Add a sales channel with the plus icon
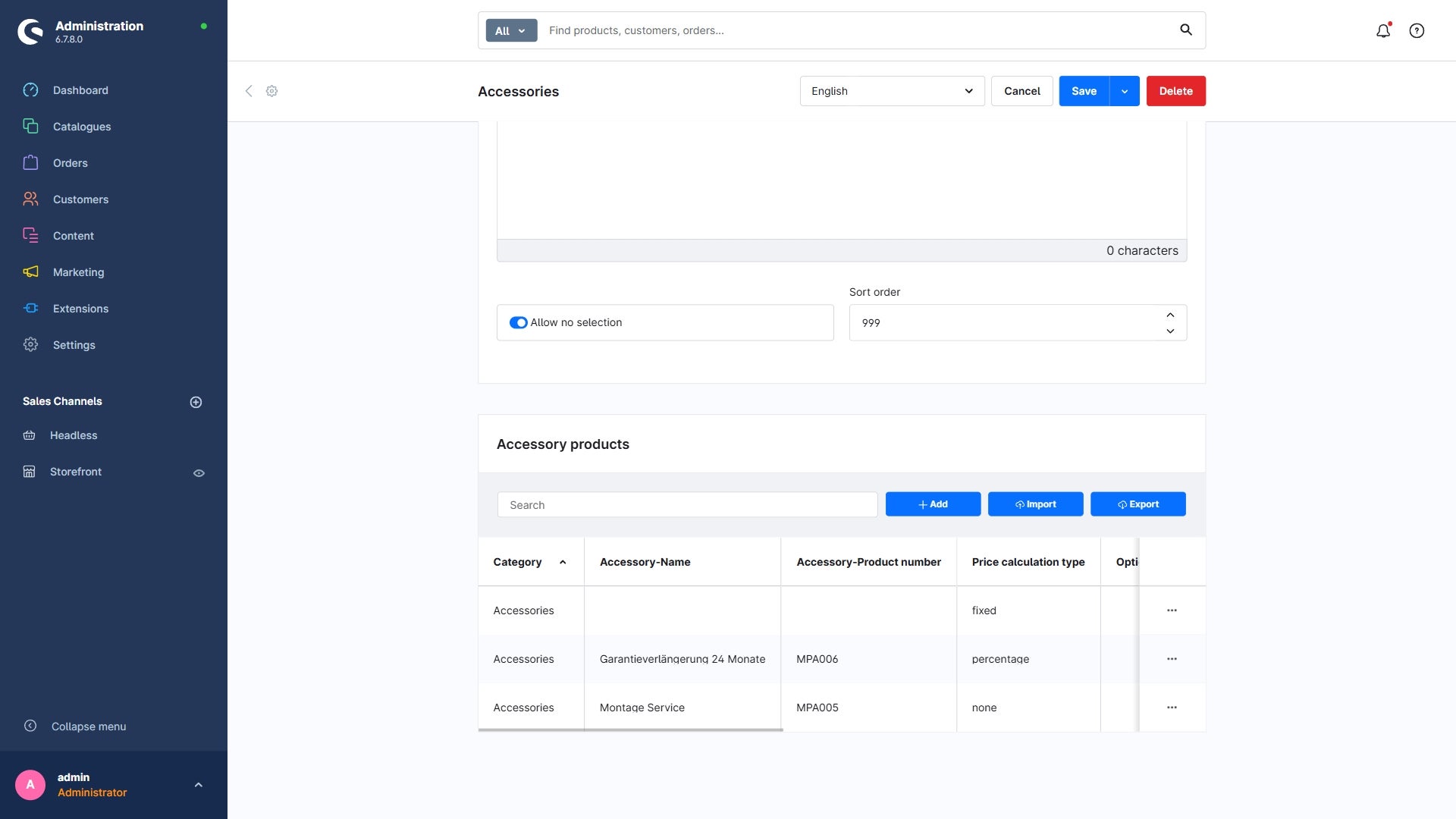Screen dimensions: 1456x819 pos(196,402)
